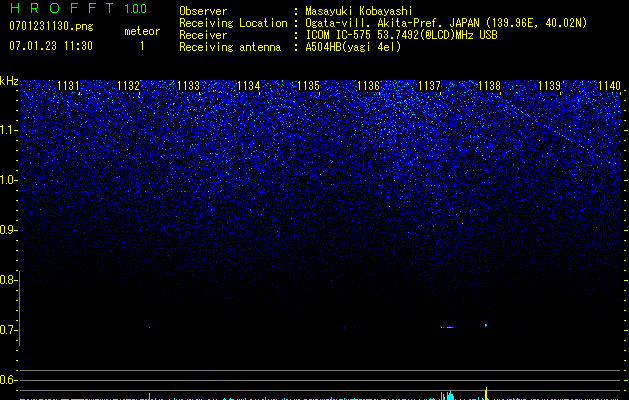Click the 1132 time marker
The width and height of the screenshot is (629, 400).
pos(129,86)
